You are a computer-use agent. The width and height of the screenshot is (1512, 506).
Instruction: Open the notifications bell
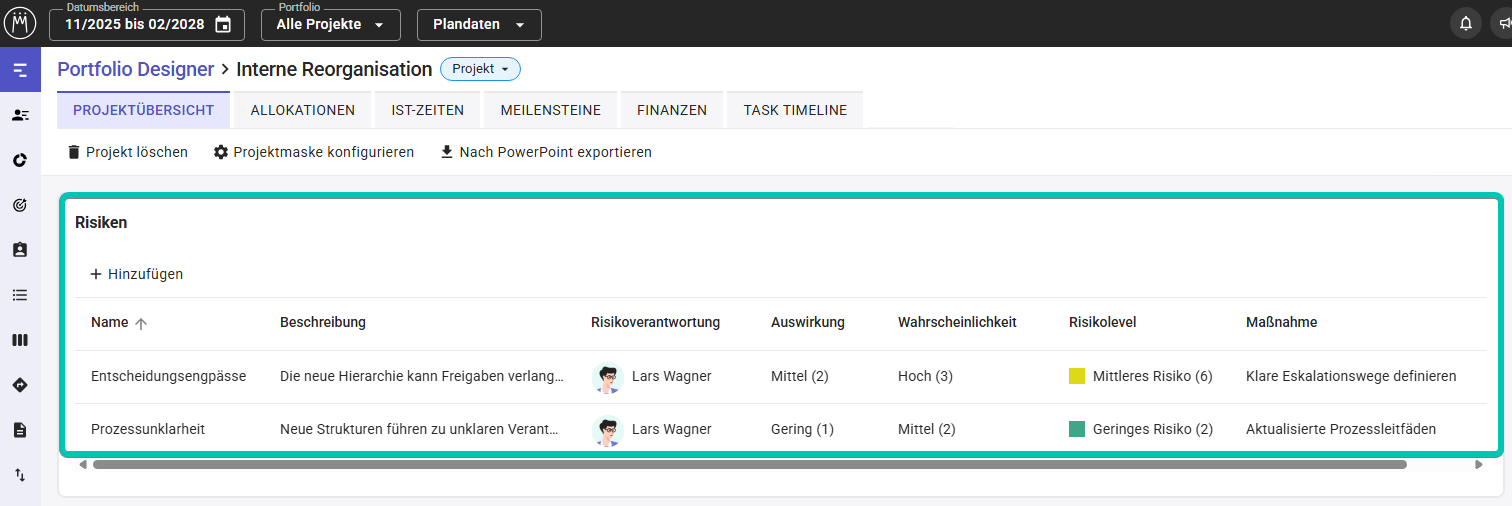pos(1466,24)
